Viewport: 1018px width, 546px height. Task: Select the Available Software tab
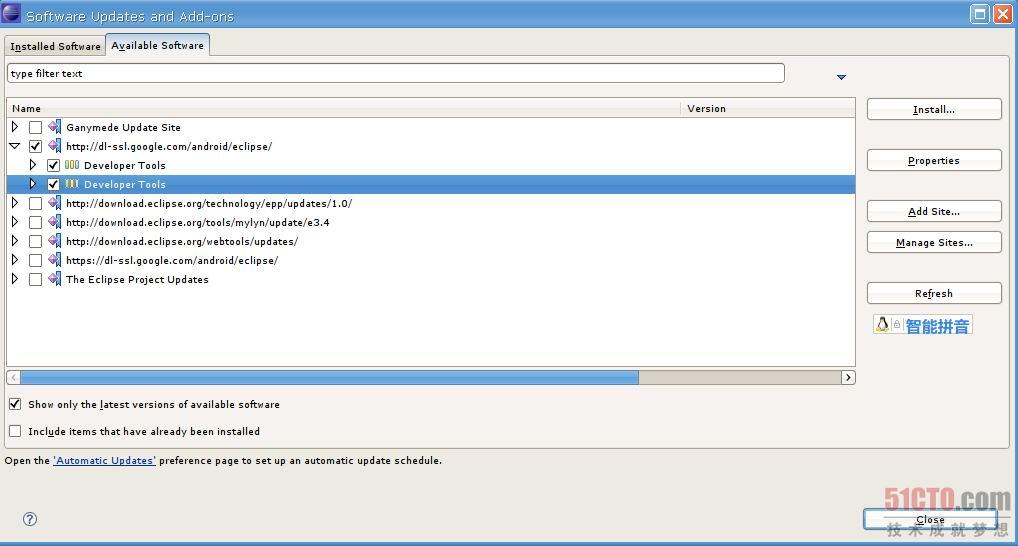157,45
